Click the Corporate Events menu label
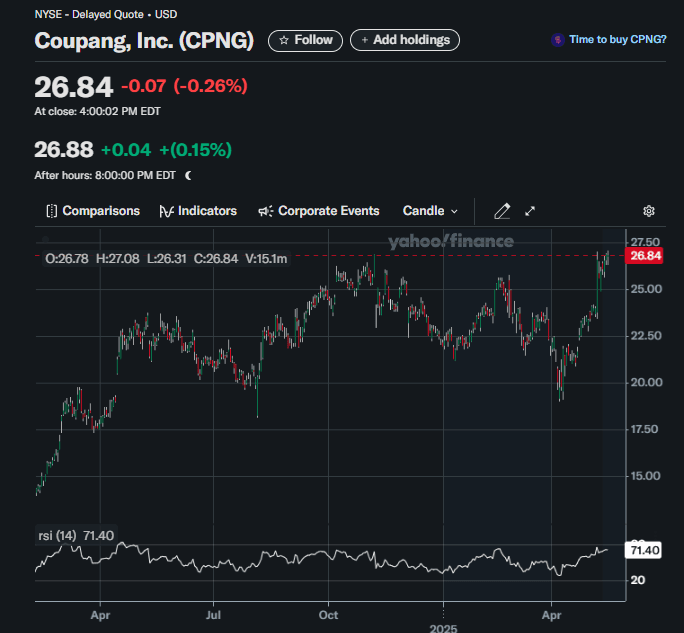Viewport: 684px width, 633px height. click(x=328, y=211)
